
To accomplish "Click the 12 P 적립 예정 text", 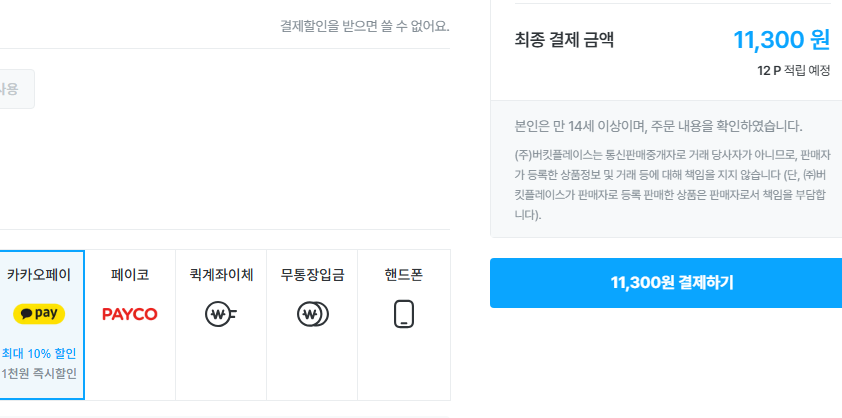I will coord(794,71).
